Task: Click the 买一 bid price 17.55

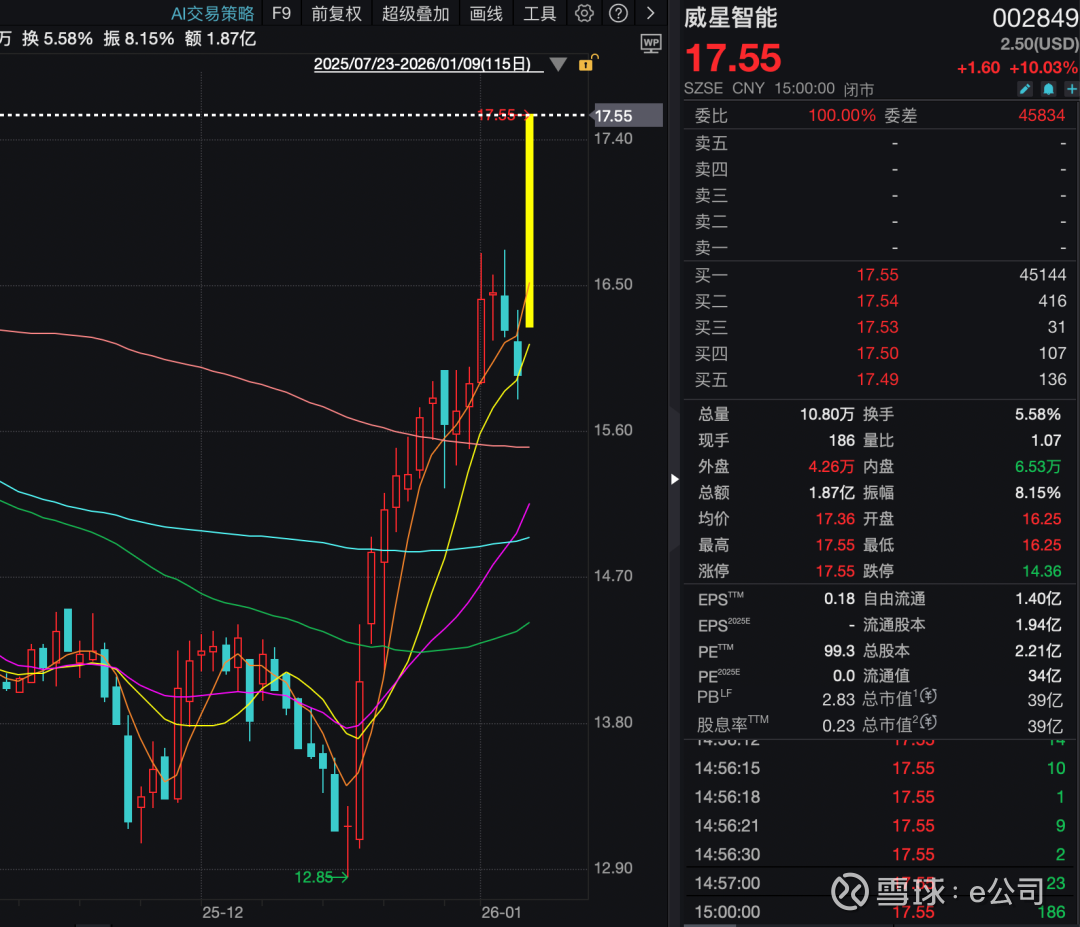Action: (878, 275)
